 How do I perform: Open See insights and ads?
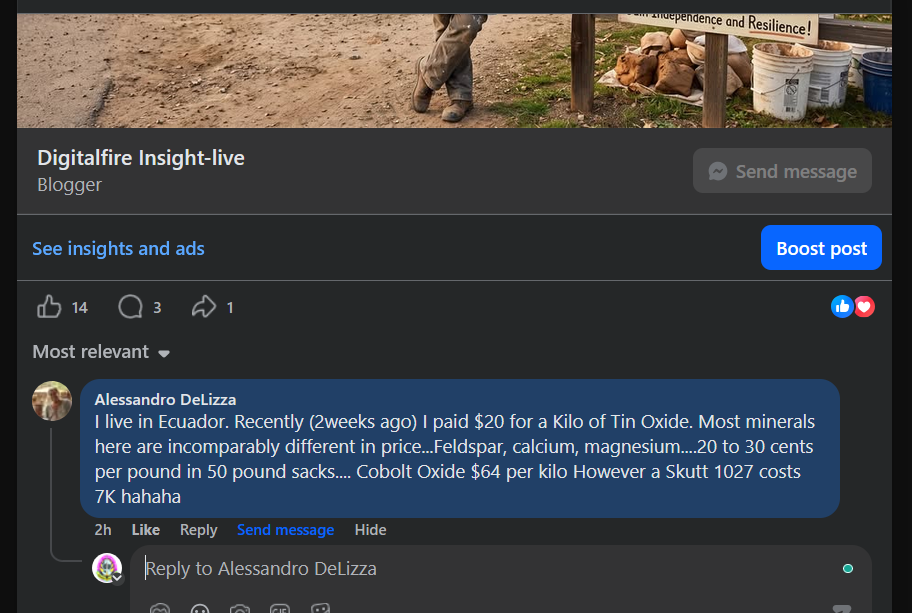tap(118, 248)
